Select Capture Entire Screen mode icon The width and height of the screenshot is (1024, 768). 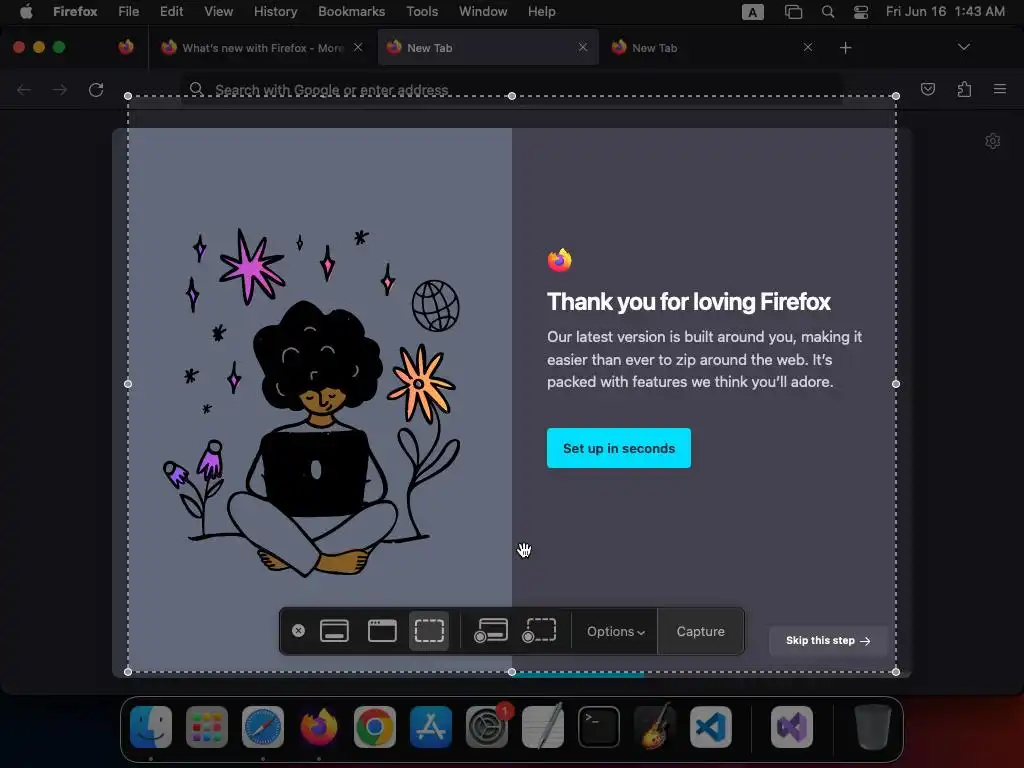tap(334, 631)
